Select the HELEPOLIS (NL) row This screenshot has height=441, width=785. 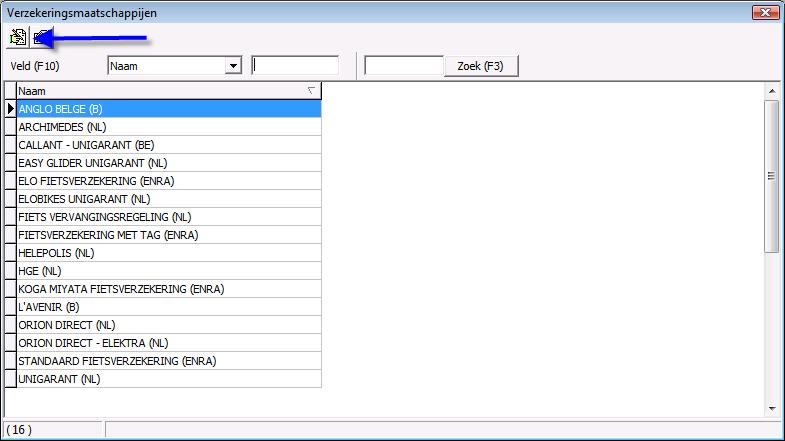pyautogui.click(x=169, y=253)
